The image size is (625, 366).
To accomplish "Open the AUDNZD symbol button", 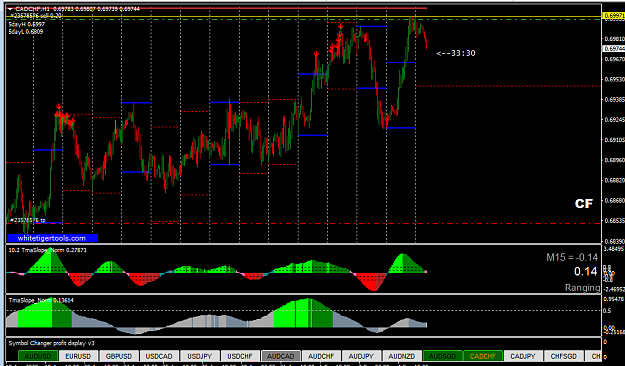I will click(x=402, y=356).
